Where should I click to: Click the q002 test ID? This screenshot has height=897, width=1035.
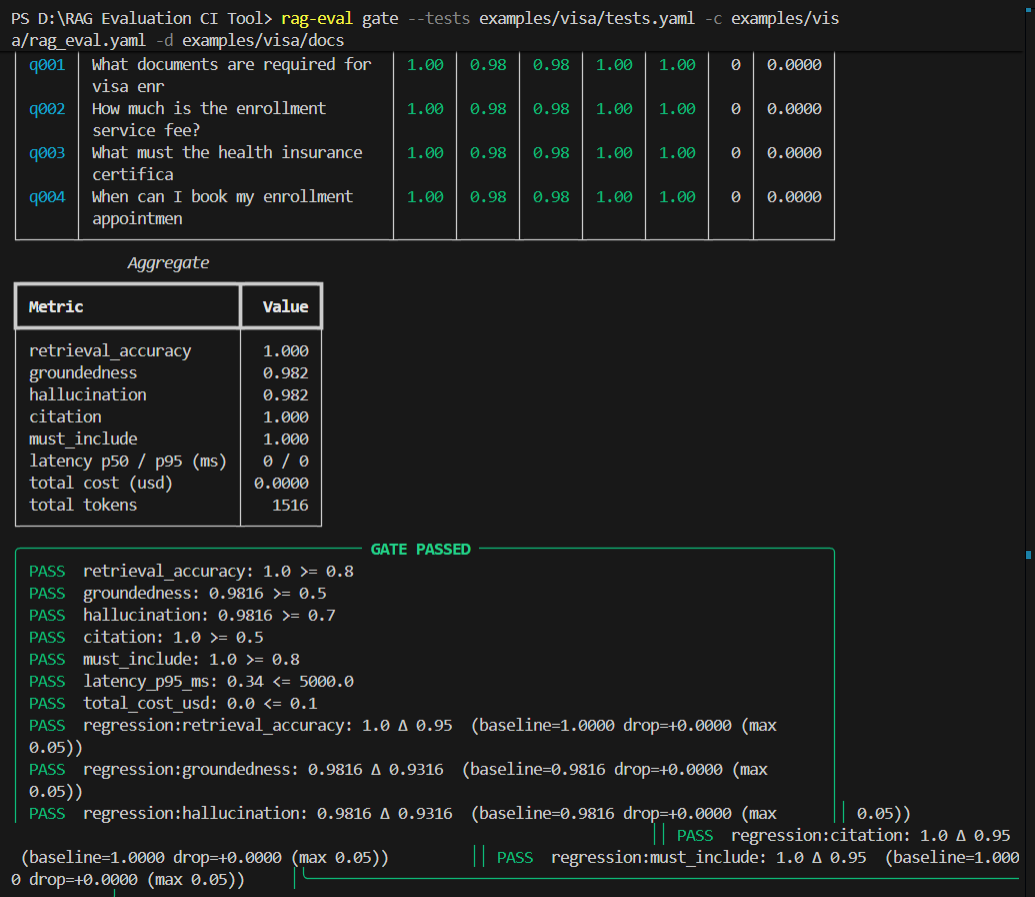47,109
